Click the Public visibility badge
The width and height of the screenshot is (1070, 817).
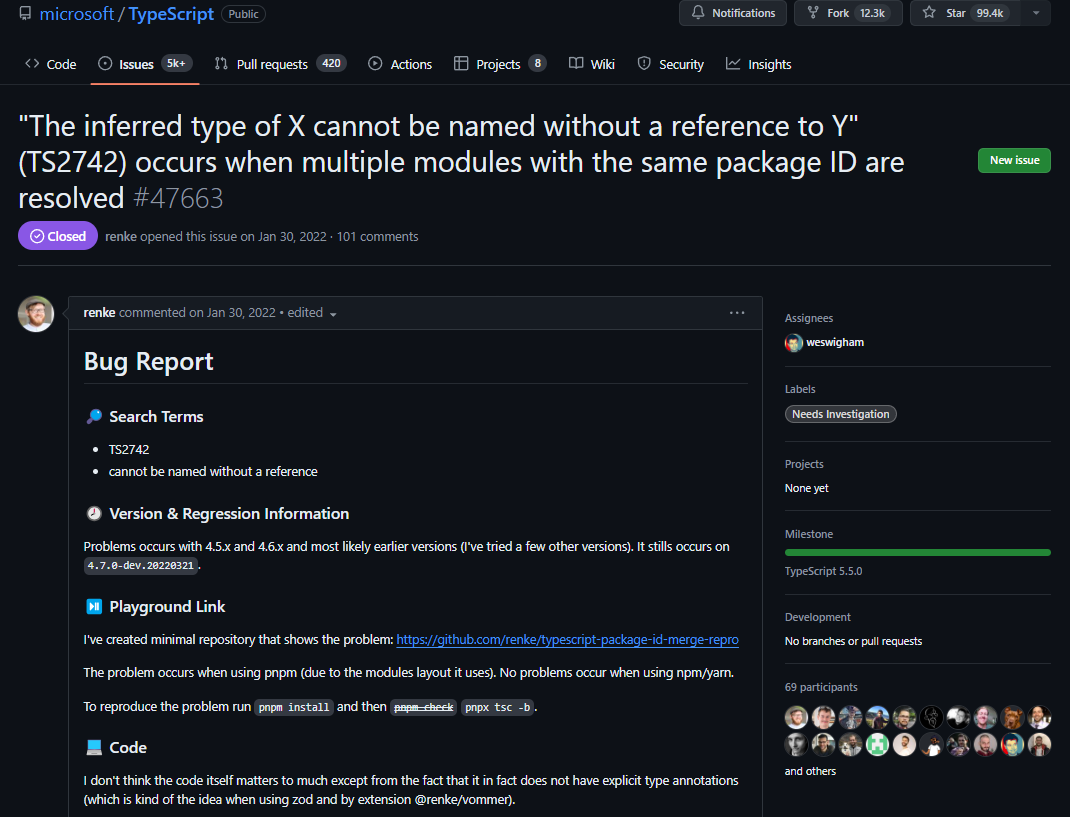click(x=243, y=14)
